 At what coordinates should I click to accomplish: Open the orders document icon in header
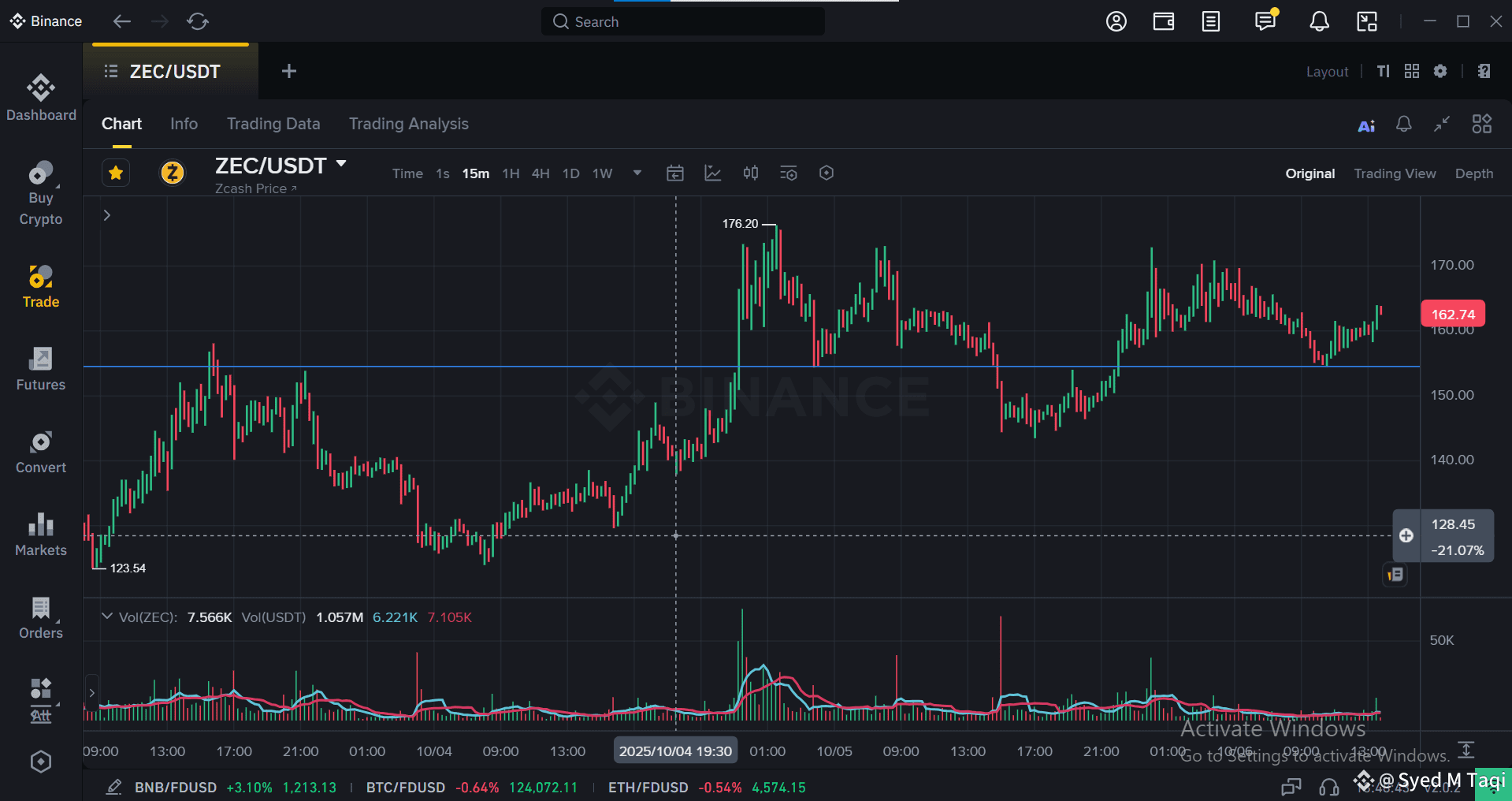(x=1211, y=21)
